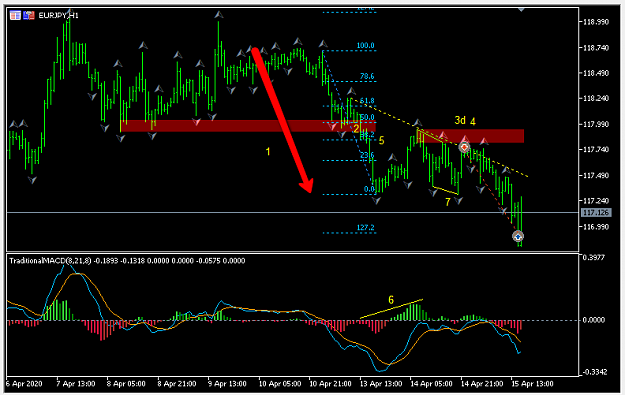Click 117.240 on the price scale
This screenshot has height=395, width=625.
[596, 201]
